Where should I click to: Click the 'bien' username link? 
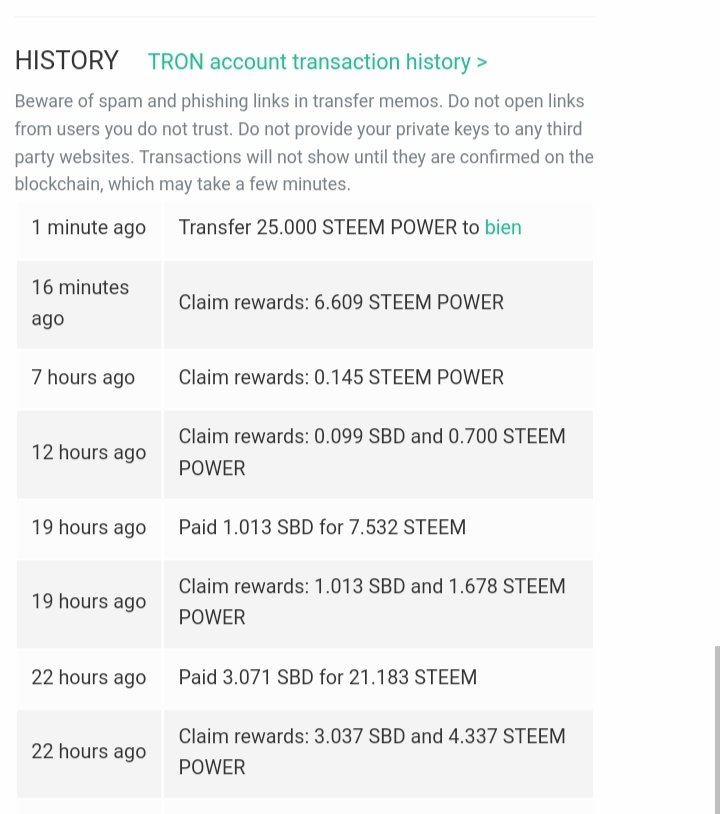click(503, 228)
